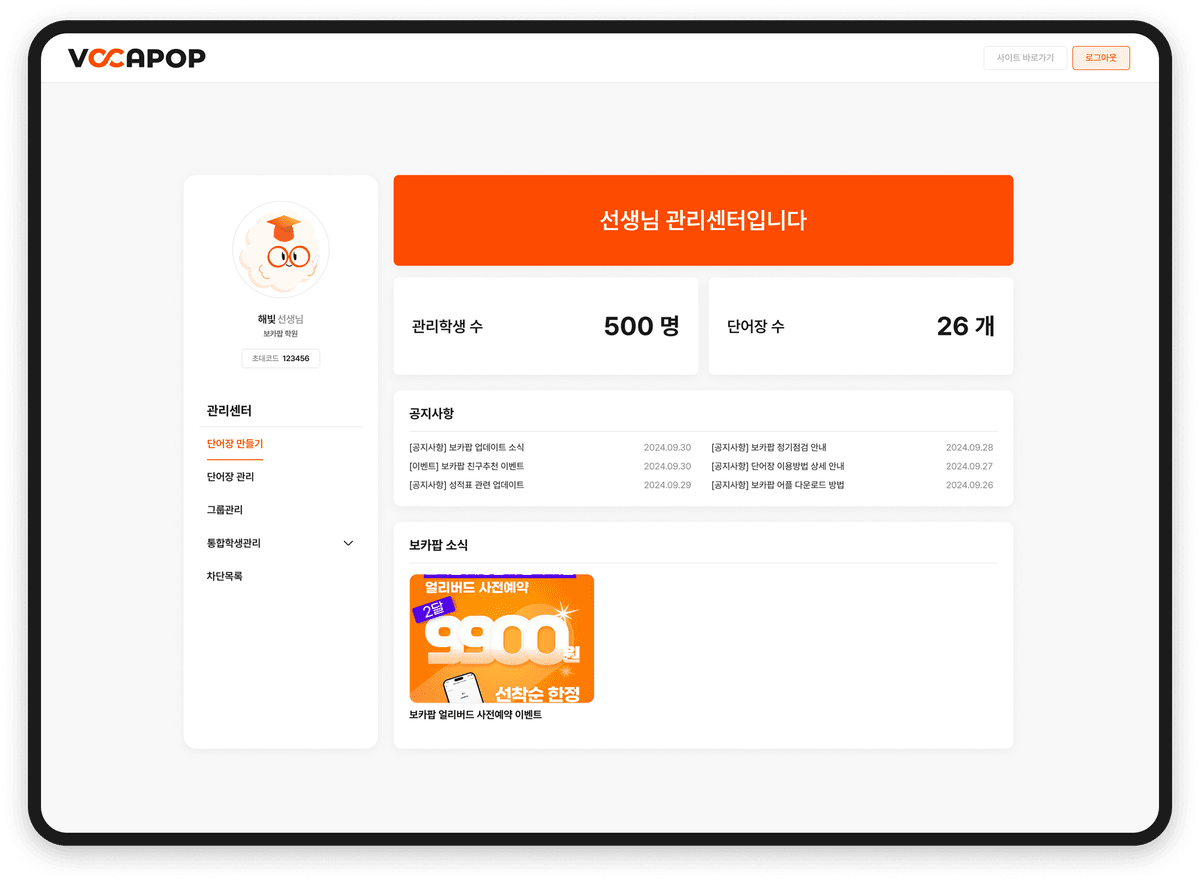Open notice 보카팝 친구추천 이벤트
Viewport: 1200px width, 881px height.
click(466, 466)
